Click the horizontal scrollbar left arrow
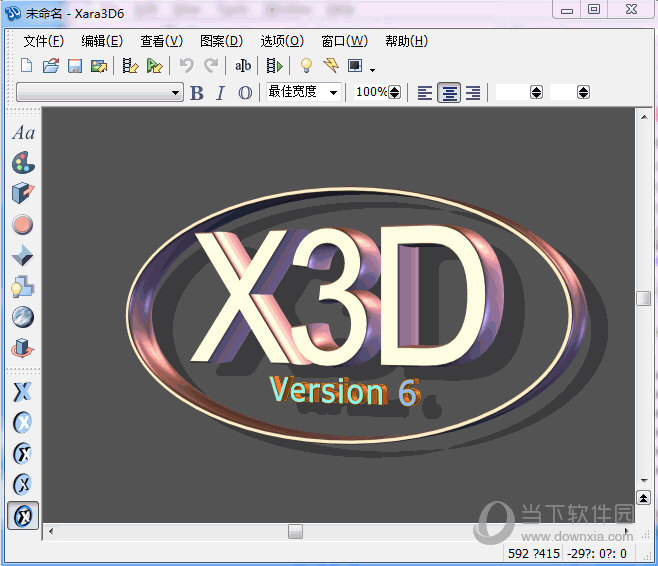This screenshot has width=658, height=566. coord(51,532)
